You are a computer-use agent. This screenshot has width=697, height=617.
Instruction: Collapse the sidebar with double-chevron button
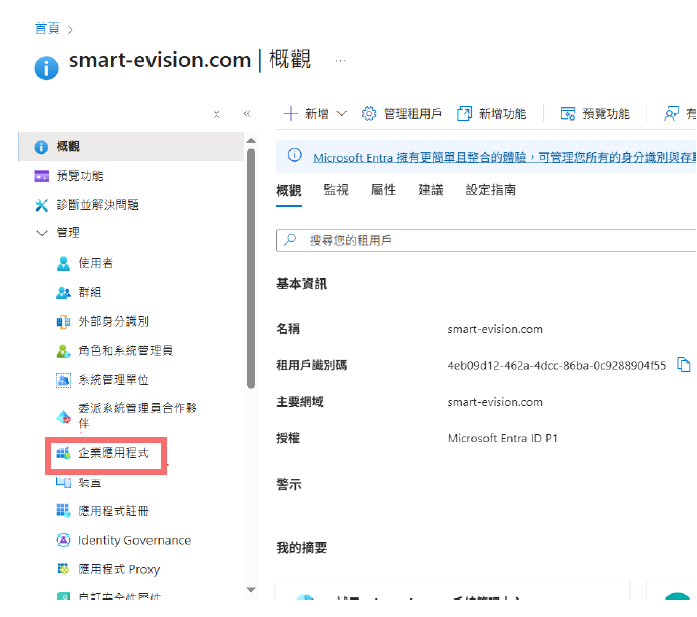247,114
